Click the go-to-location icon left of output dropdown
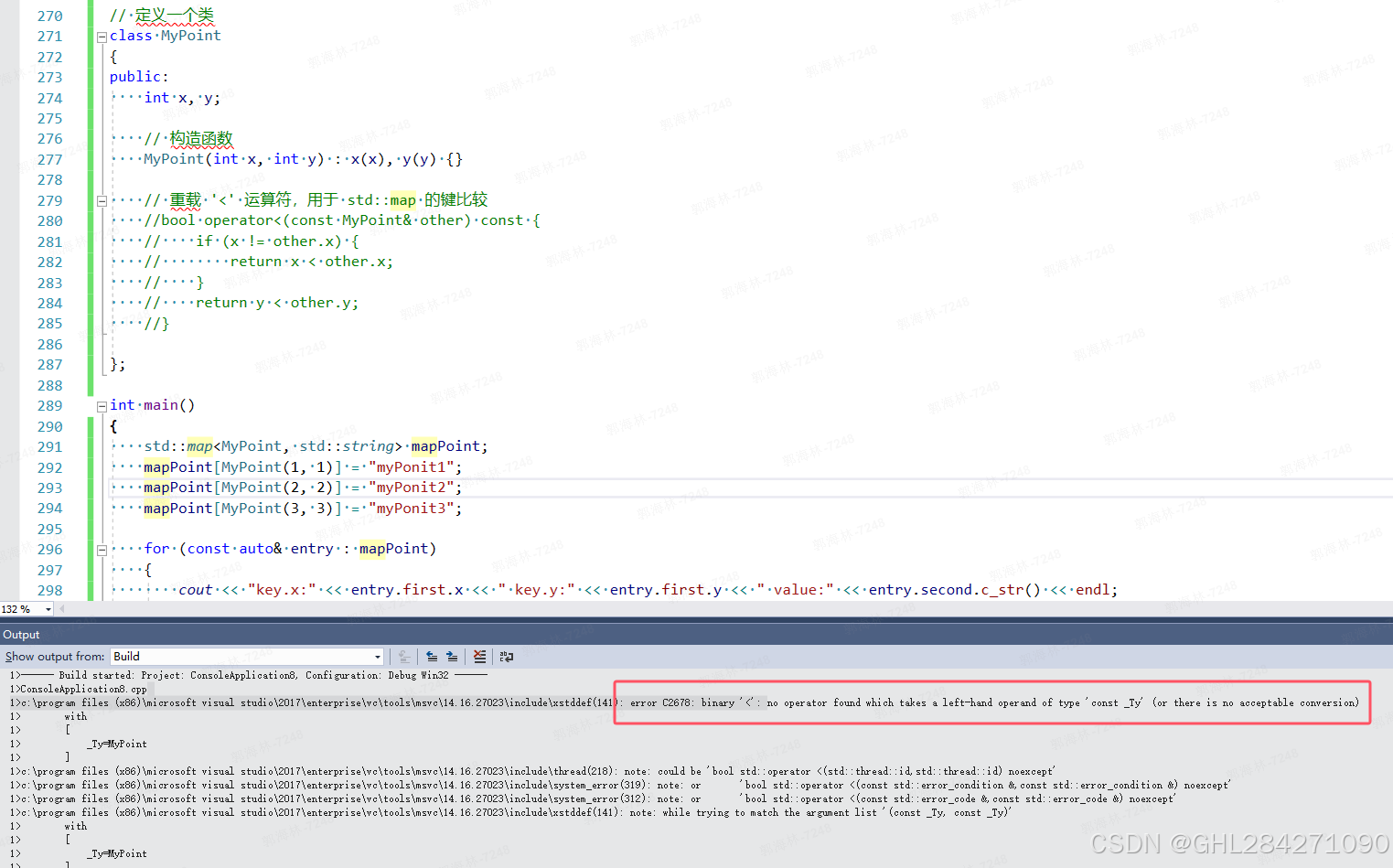 [403, 656]
